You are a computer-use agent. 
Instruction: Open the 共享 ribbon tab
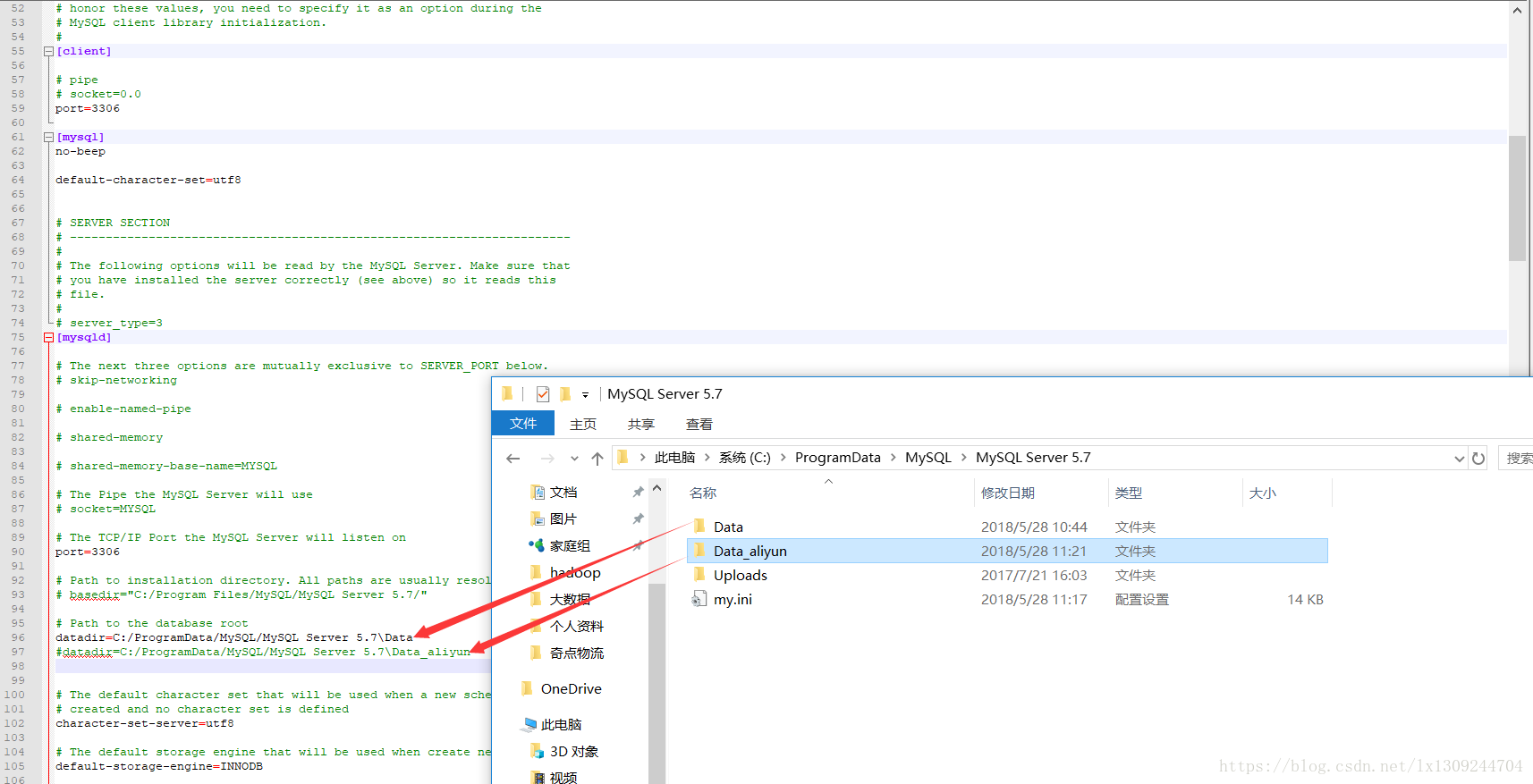[x=641, y=424]
